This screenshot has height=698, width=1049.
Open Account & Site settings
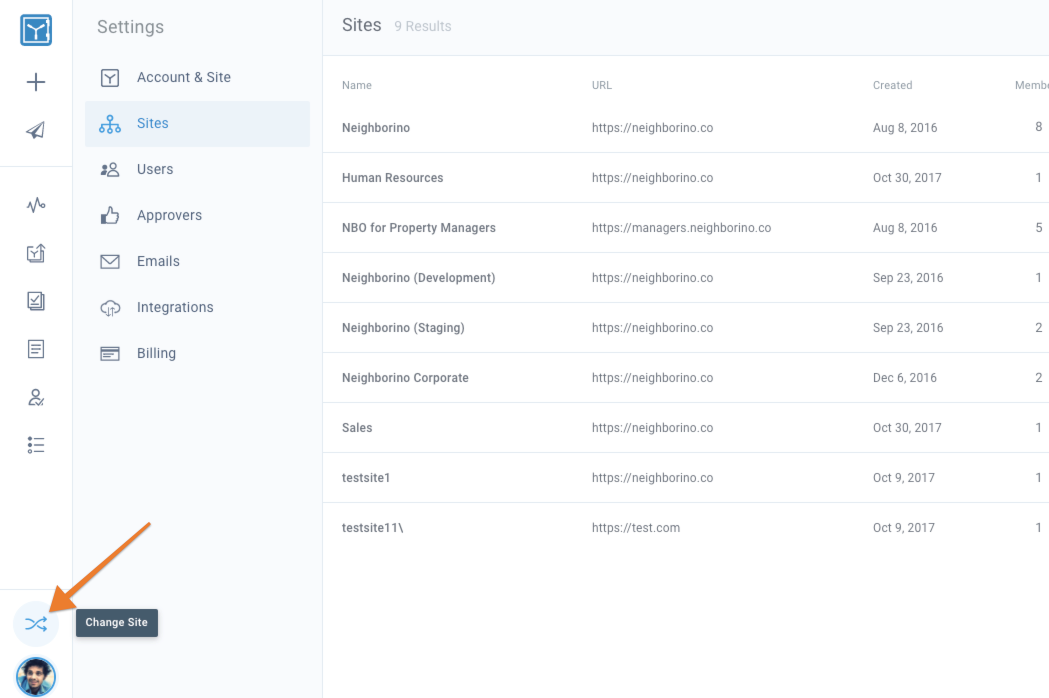pyautogui.click(x=197, y=78)
